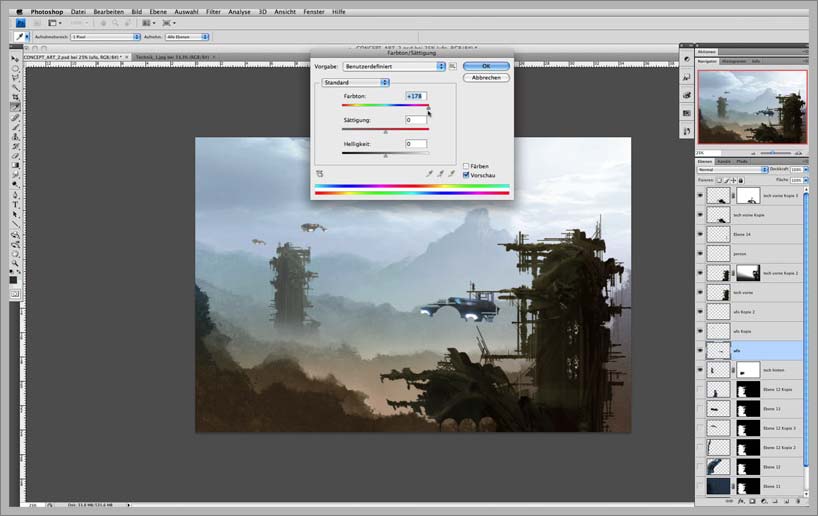Switch to the Kanäle panel tab
This screenshot has height=516, width=818.
724,162
